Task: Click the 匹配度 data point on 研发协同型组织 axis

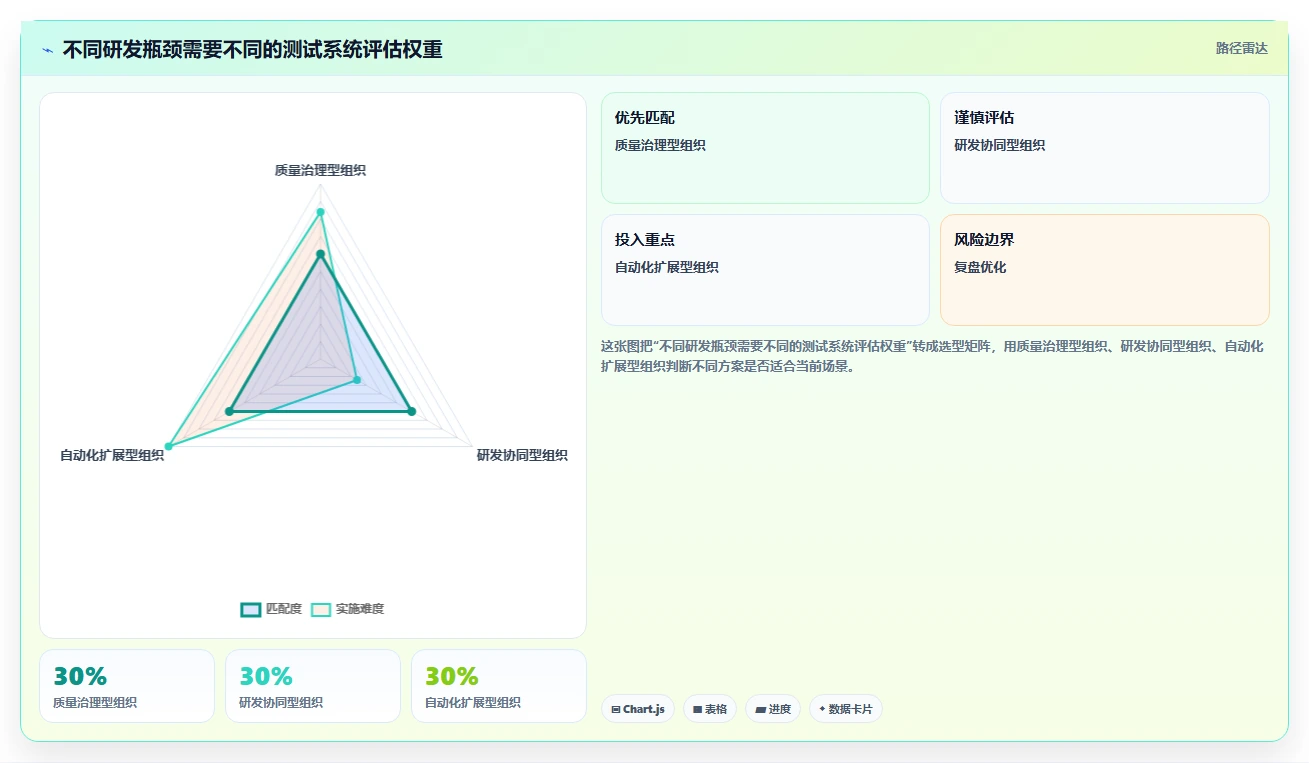Action: (411, 411)
